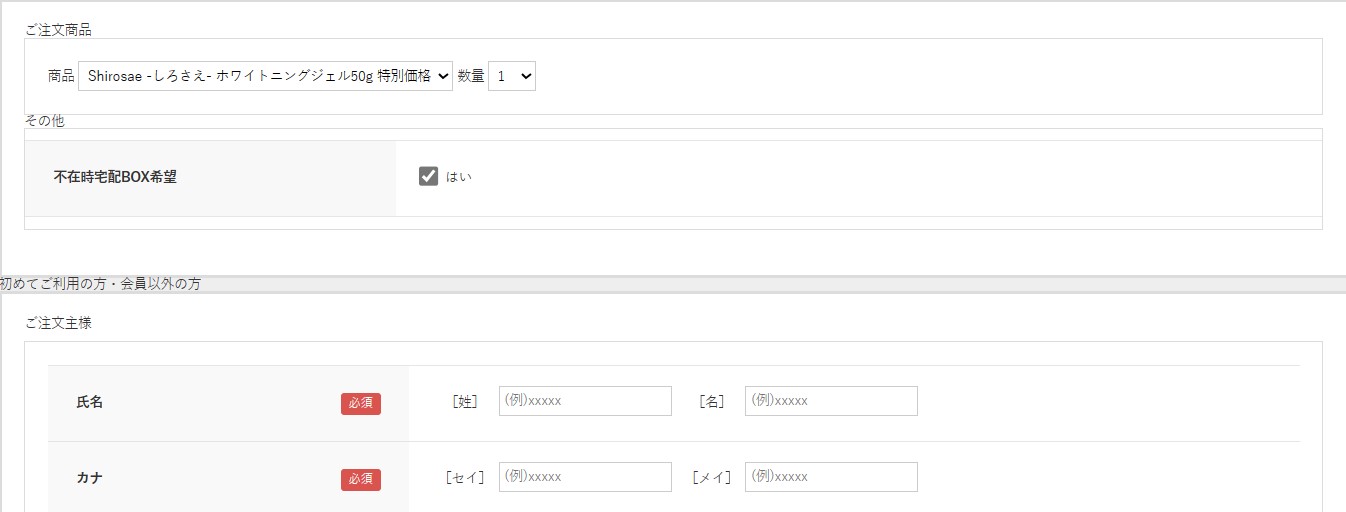Viewport: 1346px width, 512px height.
Task: Select the 初めてご利用の方・会員以外の方 section bar
Action: (673, 284)
